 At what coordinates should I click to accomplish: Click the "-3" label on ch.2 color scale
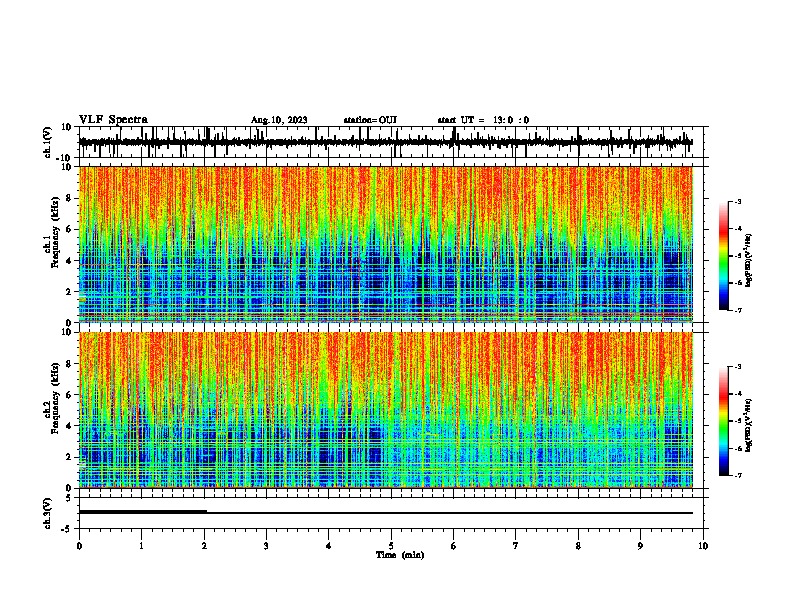737,367
